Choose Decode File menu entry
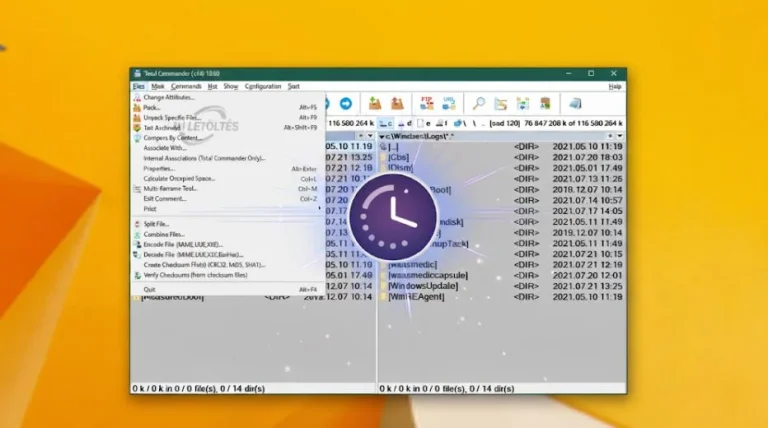The image size is (768, 428). click(227, 255)
